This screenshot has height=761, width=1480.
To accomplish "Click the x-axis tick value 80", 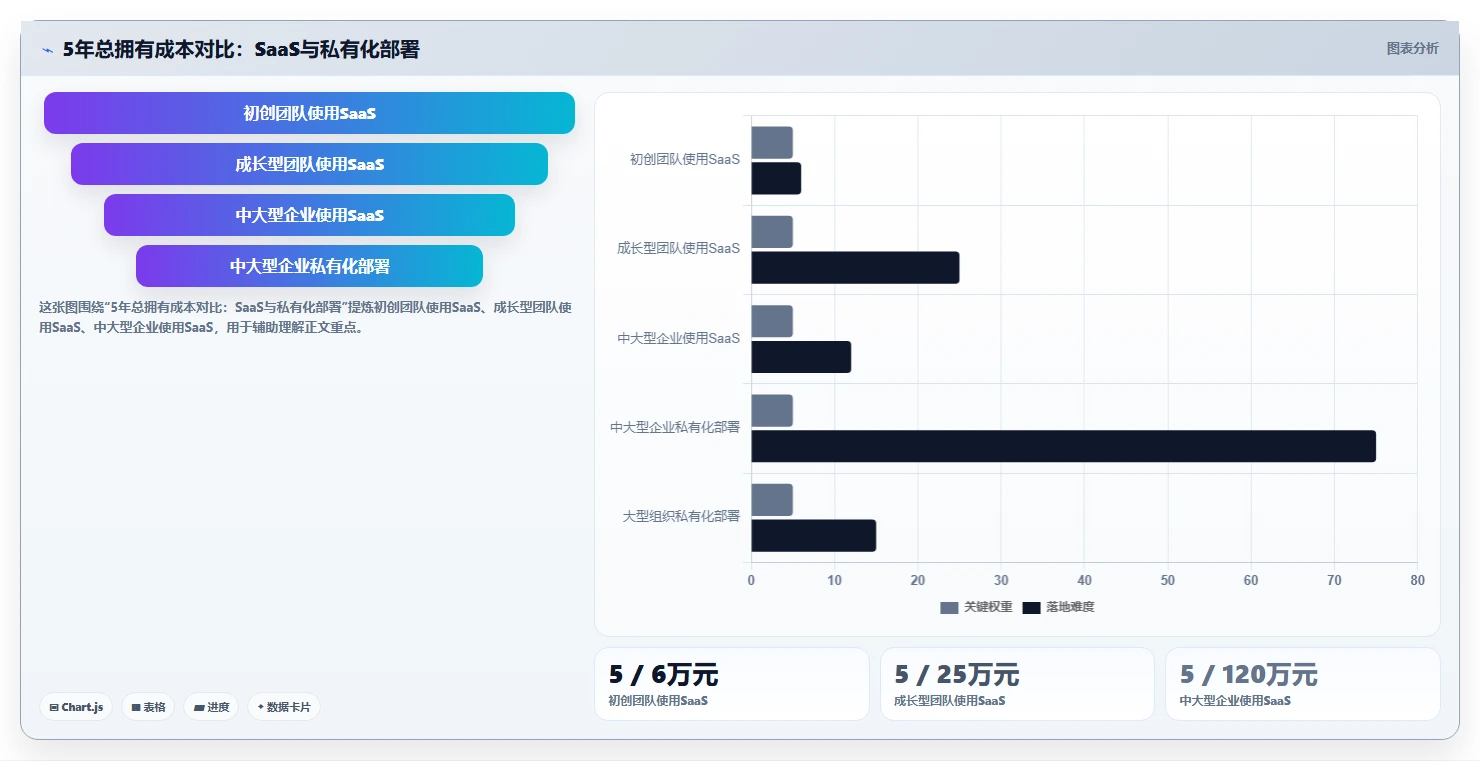I will tap(1416, 580).
